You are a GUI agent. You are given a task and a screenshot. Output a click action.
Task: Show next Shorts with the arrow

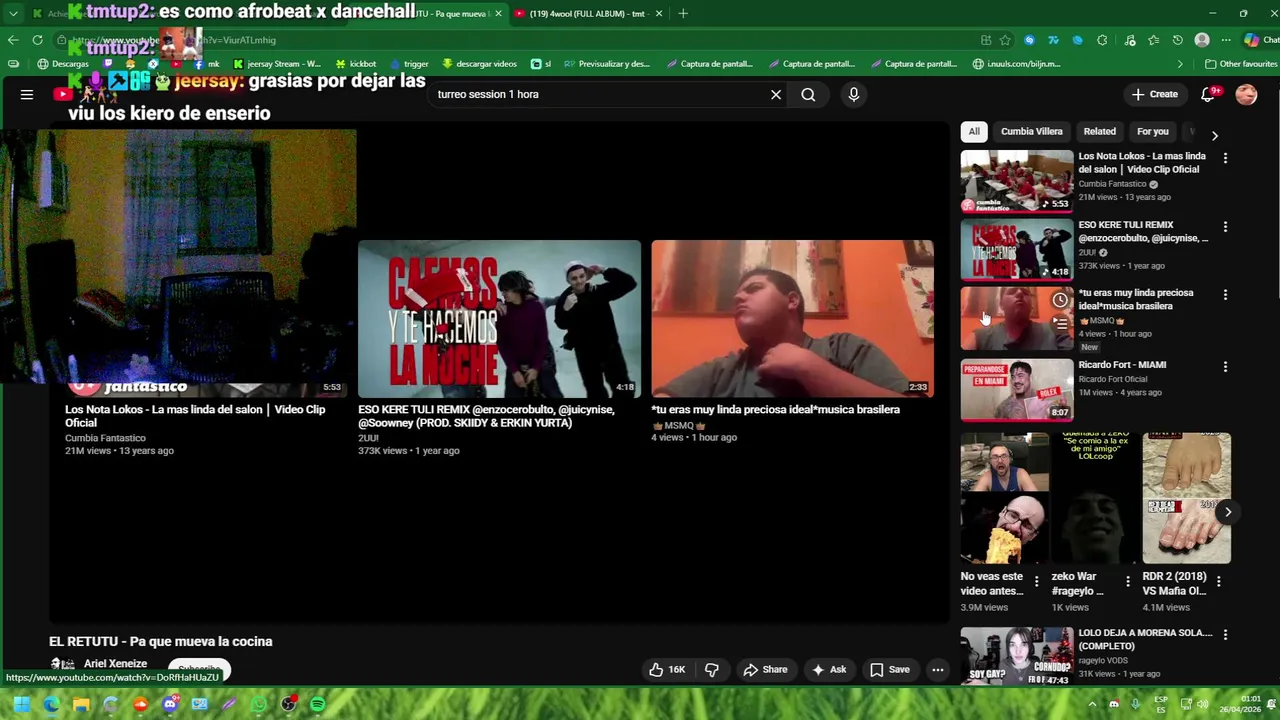(x=1228, y=512)
